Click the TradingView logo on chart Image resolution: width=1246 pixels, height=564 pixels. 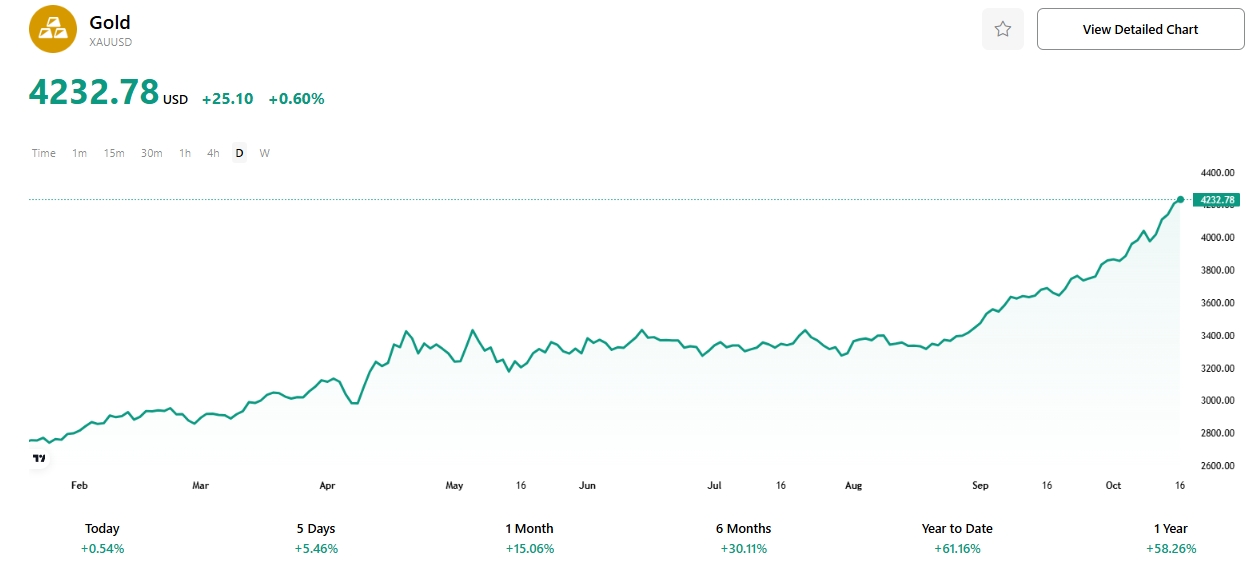pyautogui.click(x=39, y=458)
